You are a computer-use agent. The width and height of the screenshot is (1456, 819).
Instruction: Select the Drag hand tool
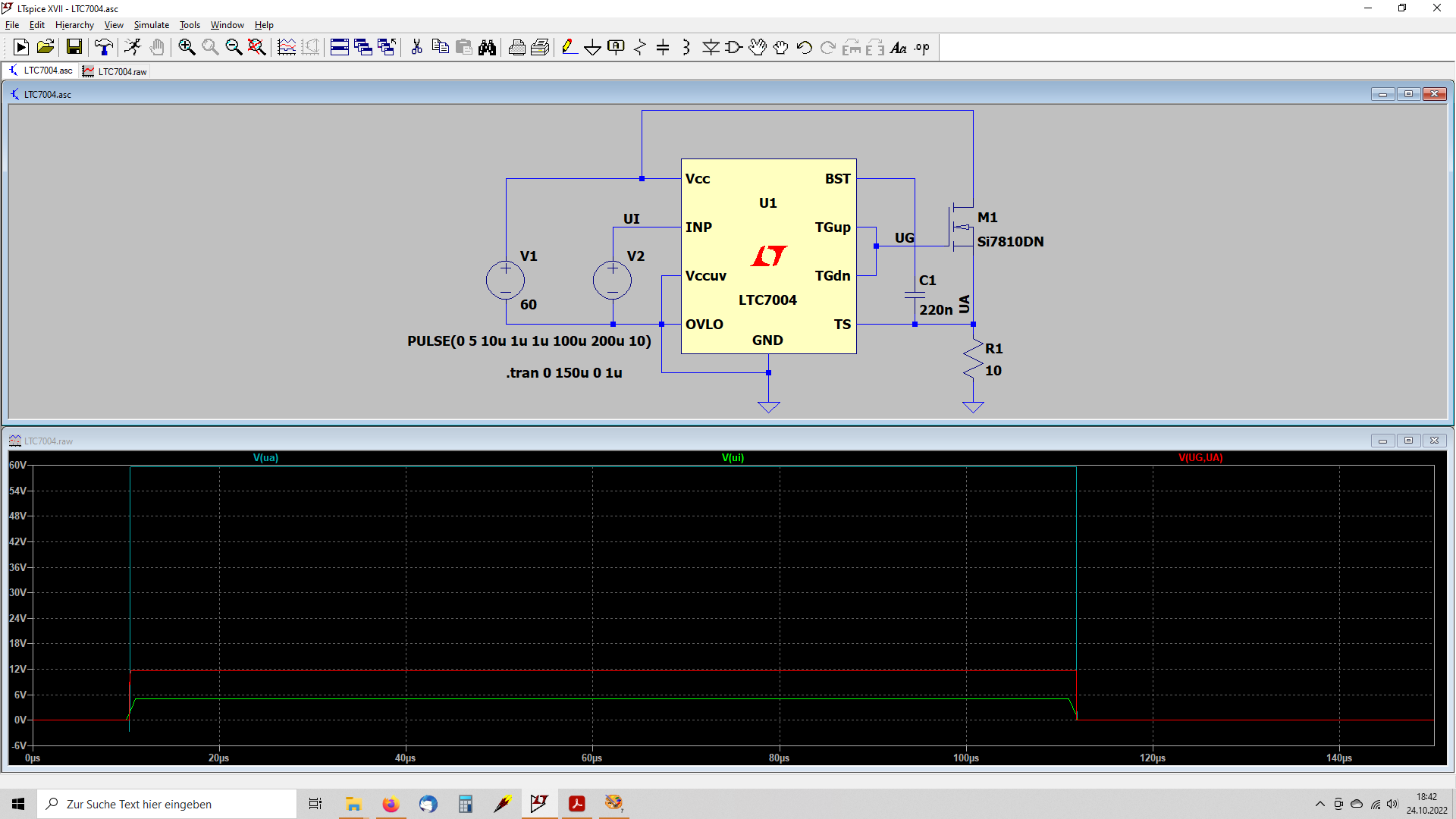pos(781,48)
